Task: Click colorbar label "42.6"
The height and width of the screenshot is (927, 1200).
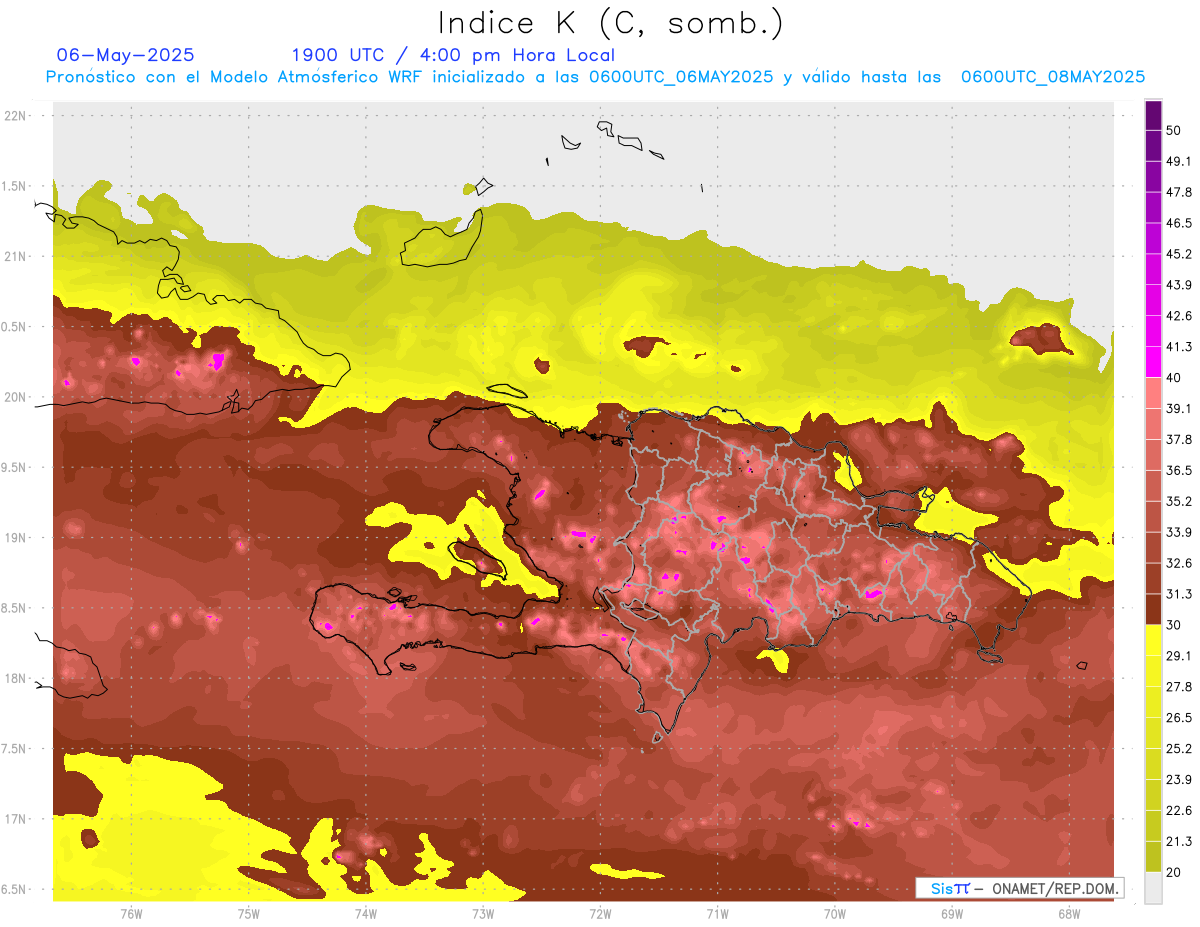Action: [x=1179, y=316]
